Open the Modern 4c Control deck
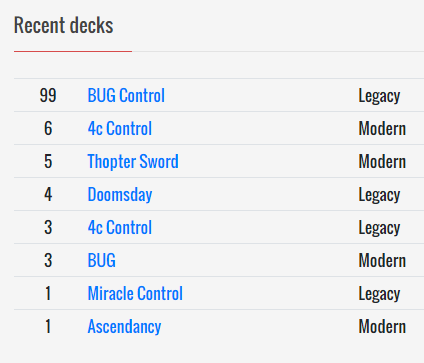The image size is (424, 363). click(120, 128)
